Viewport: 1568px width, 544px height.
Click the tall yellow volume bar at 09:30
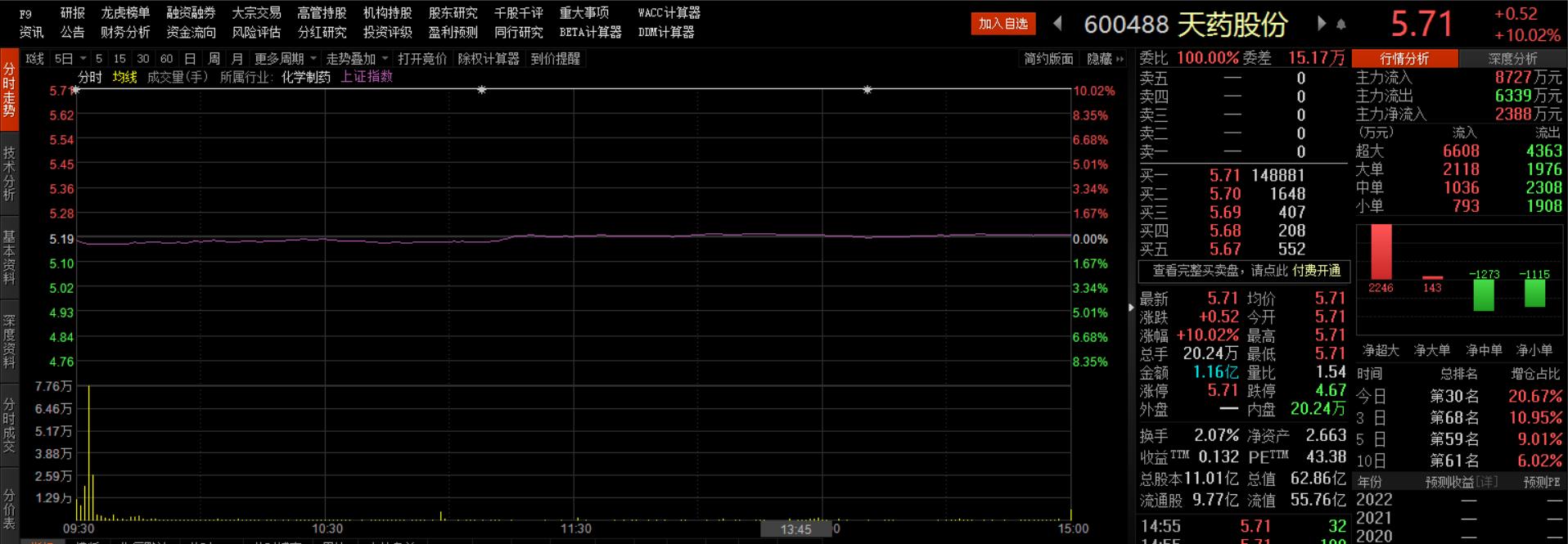[x=88, y=452]
